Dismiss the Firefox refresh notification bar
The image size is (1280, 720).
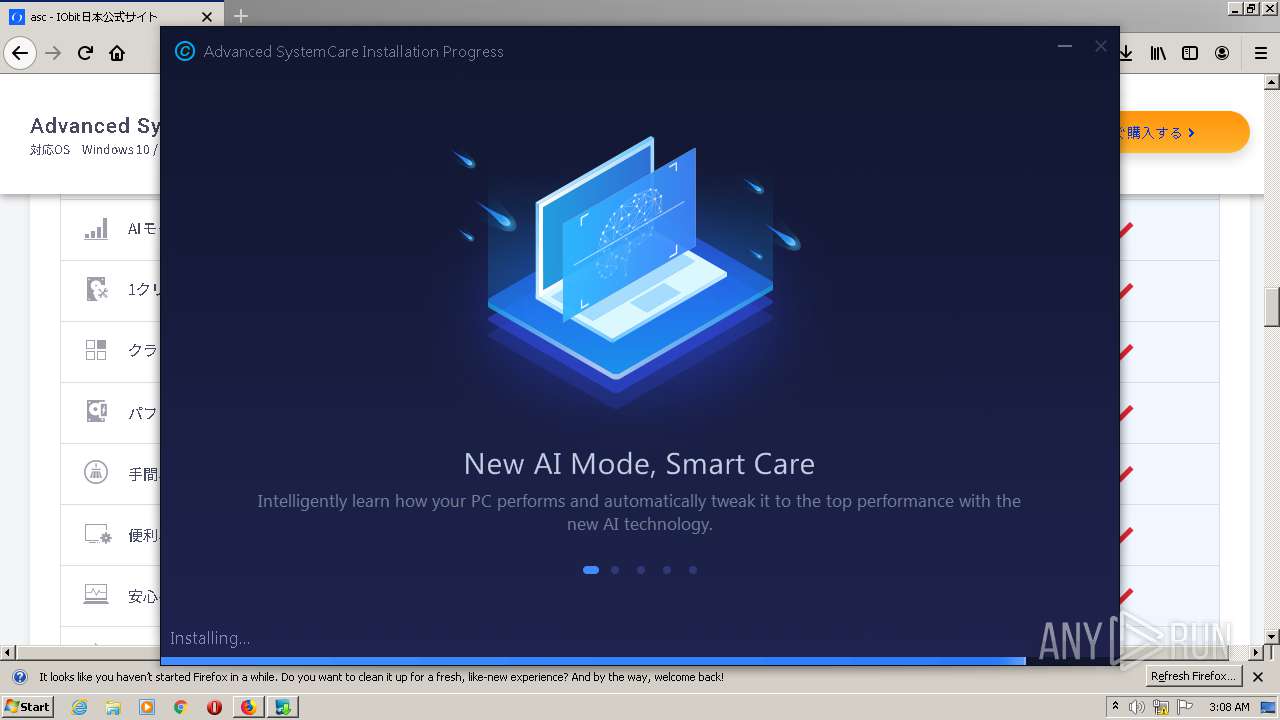coord(1258,677)
